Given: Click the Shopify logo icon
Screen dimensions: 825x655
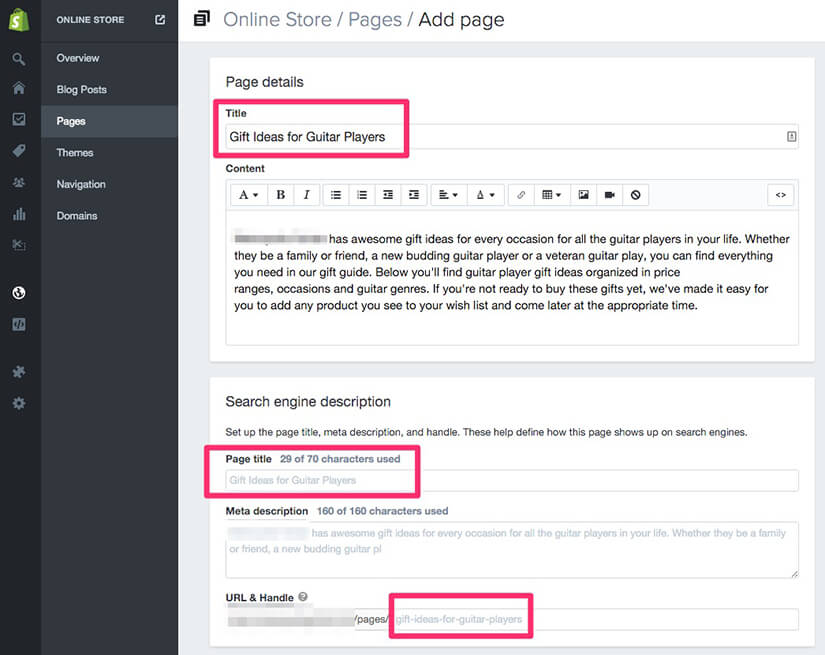Looking at the screenshot, I should [x=19, y=20].
